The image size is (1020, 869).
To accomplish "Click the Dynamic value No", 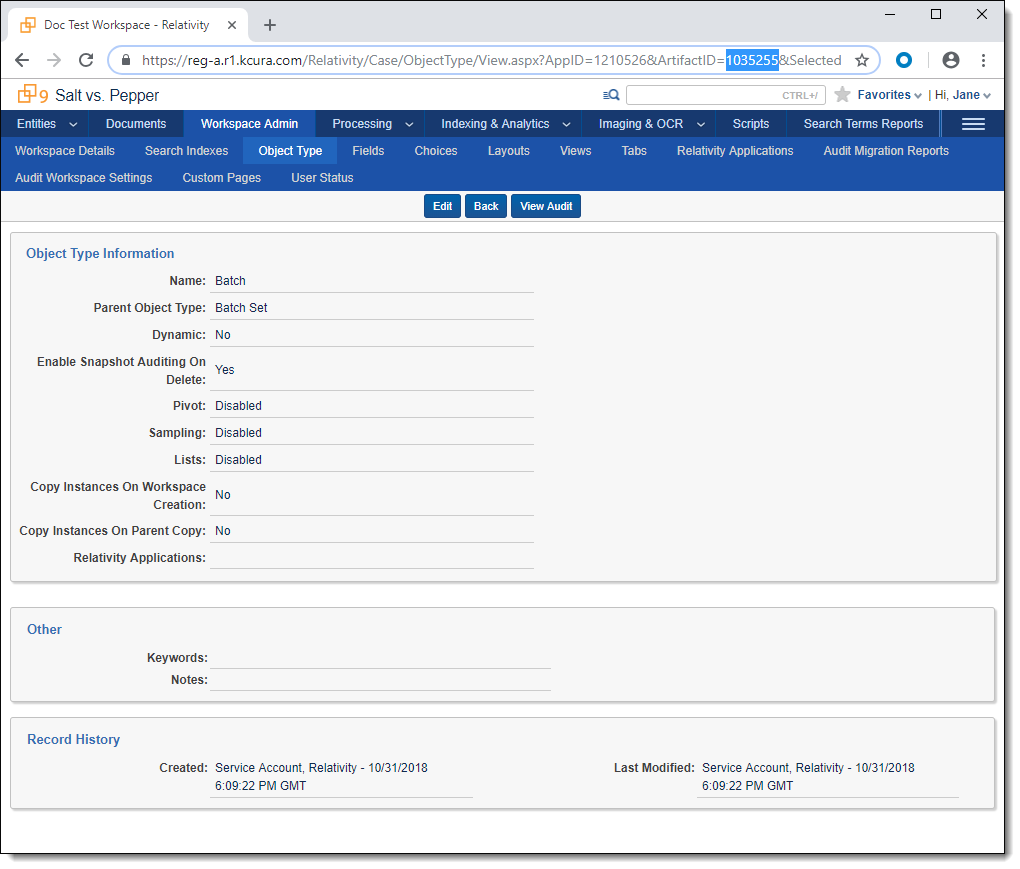I will [x=223, y=335].
